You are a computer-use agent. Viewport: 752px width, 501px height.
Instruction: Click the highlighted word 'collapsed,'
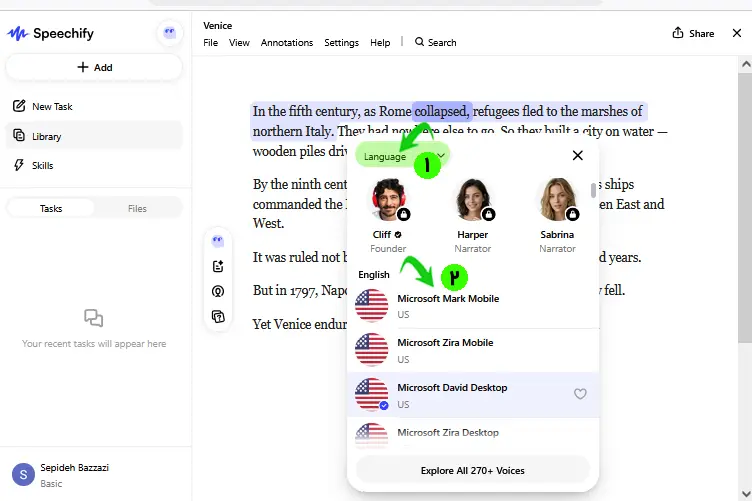442,111
